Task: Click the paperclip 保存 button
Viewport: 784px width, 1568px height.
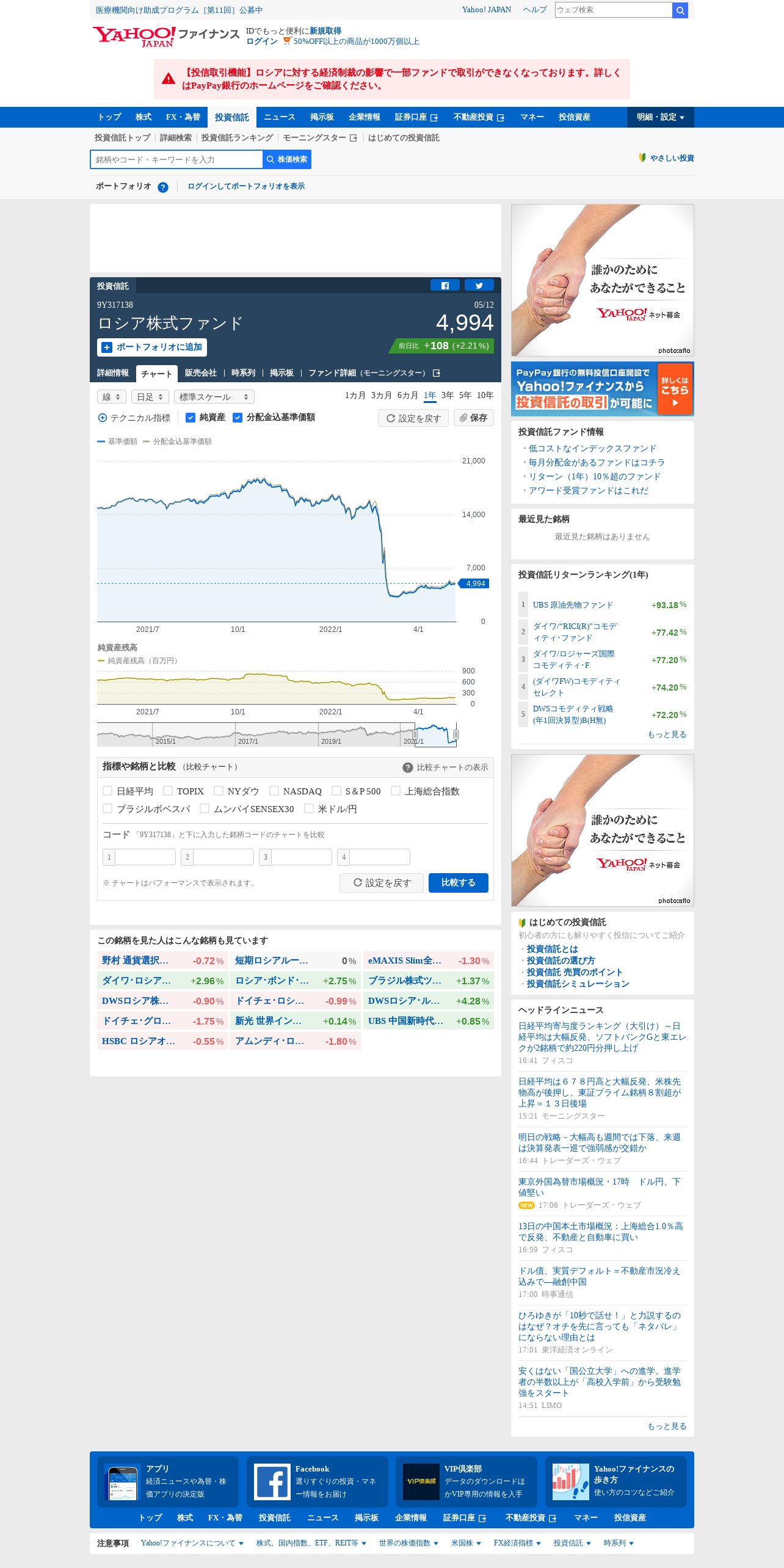Action: click(474, 418)
